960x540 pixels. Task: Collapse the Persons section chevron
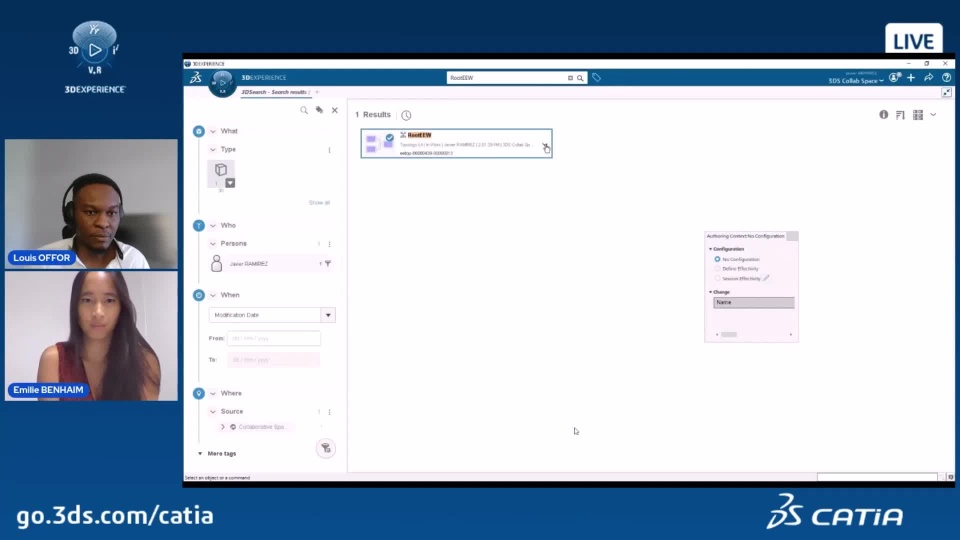(213, 244)
